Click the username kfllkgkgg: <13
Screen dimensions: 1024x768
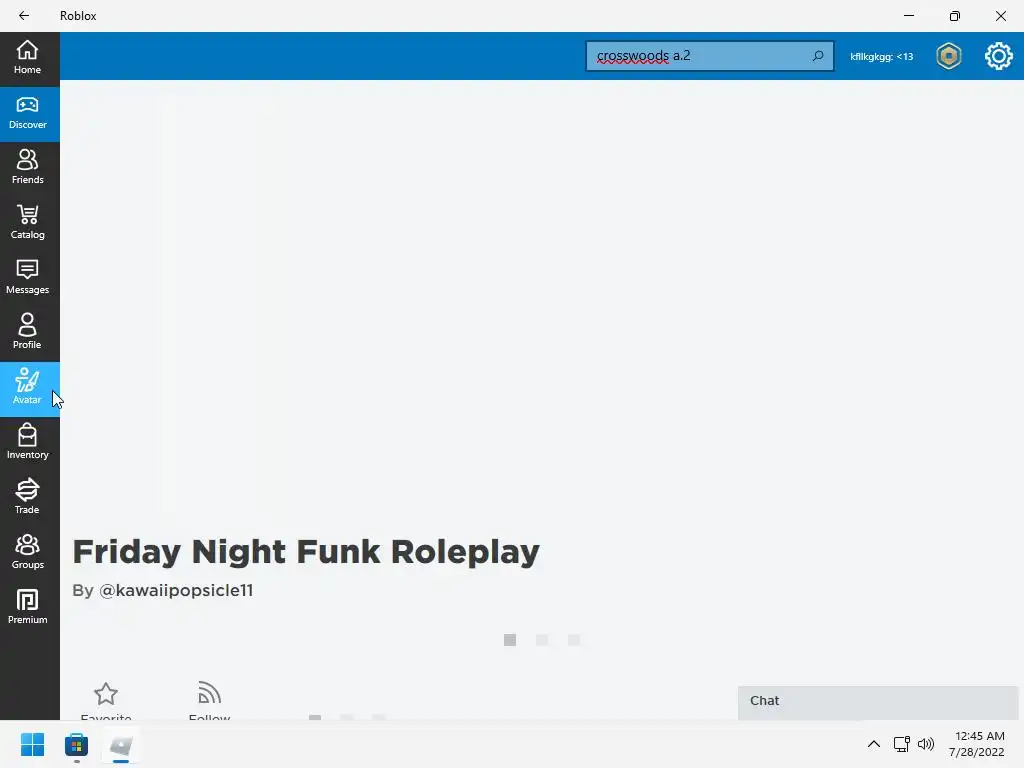coord(881,57)
